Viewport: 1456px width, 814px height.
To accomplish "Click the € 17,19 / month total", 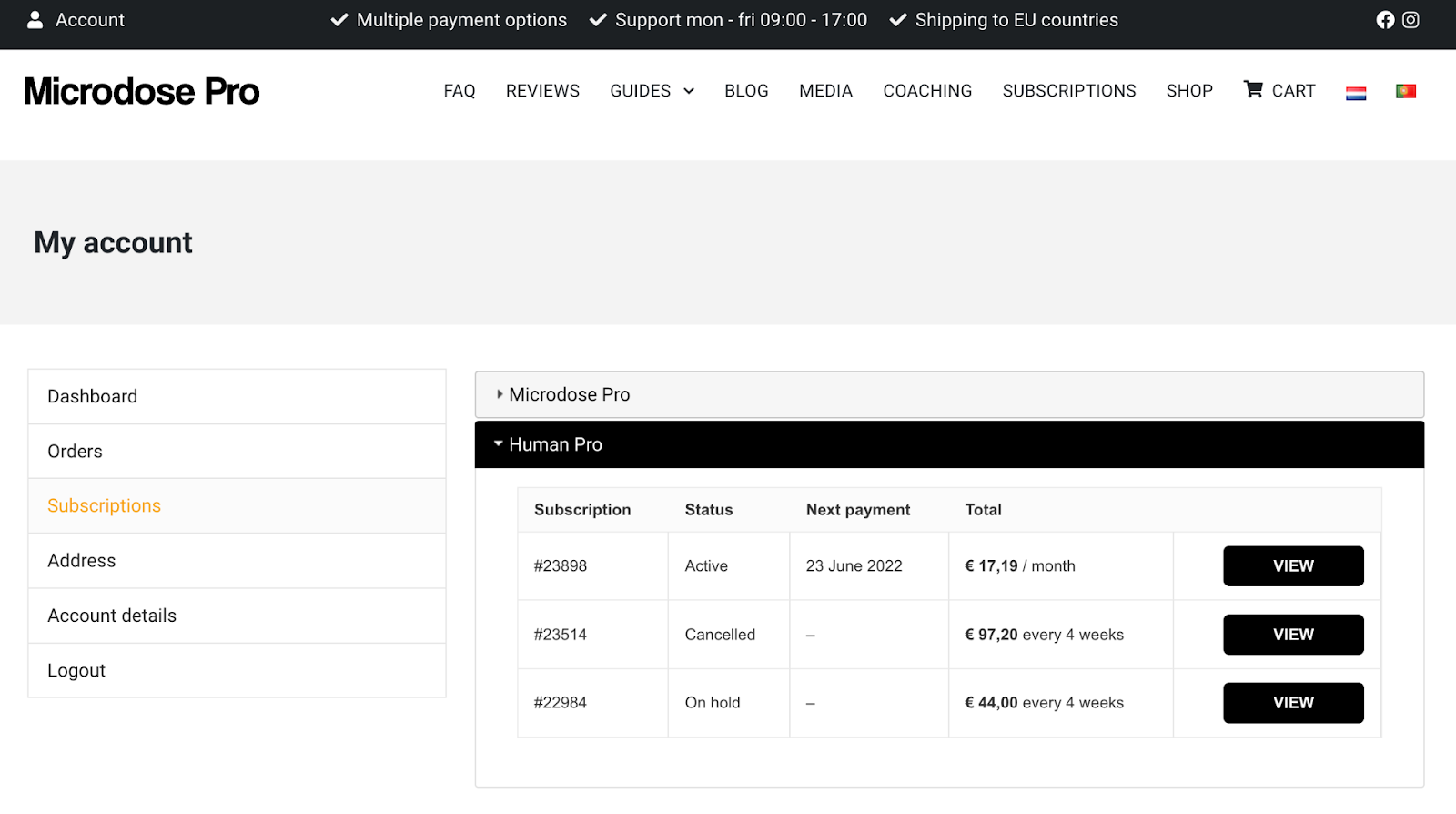I will pos(1020,566).
